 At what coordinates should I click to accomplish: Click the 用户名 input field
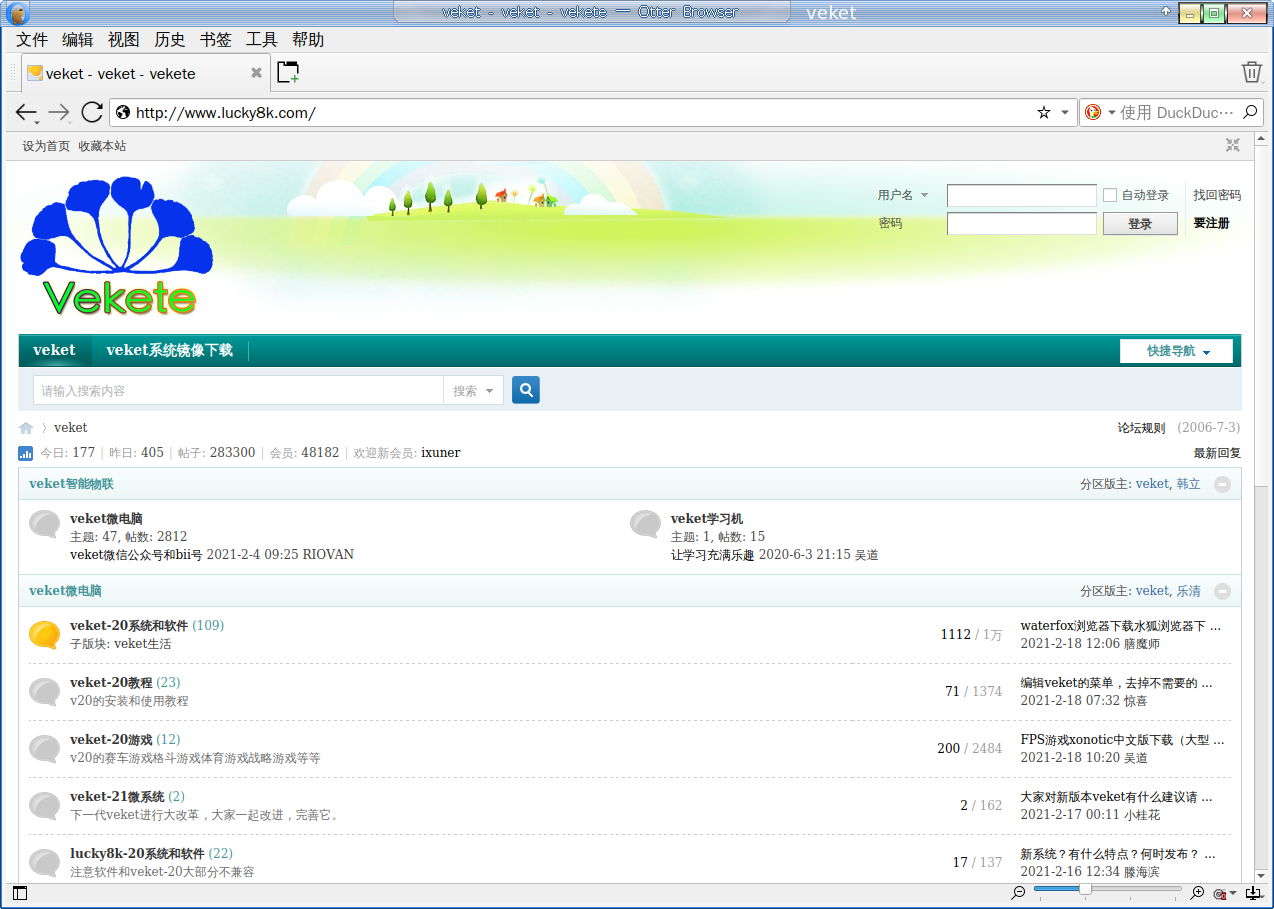click(x=1022, y=195)
